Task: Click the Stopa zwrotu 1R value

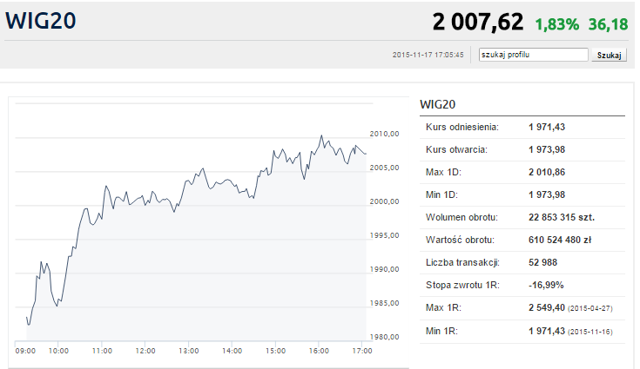Action: point(546,285)
